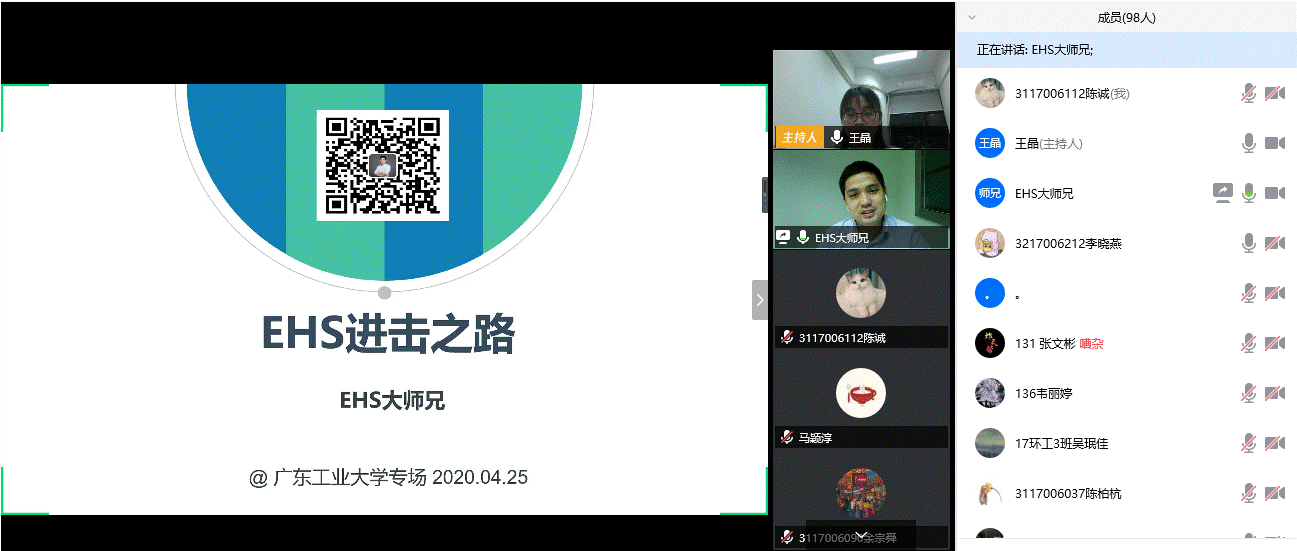Screen dimensions: 1297x551
Task: Click the muted mic icon on 马颖淳 video tile
Action: pos(787,438)
